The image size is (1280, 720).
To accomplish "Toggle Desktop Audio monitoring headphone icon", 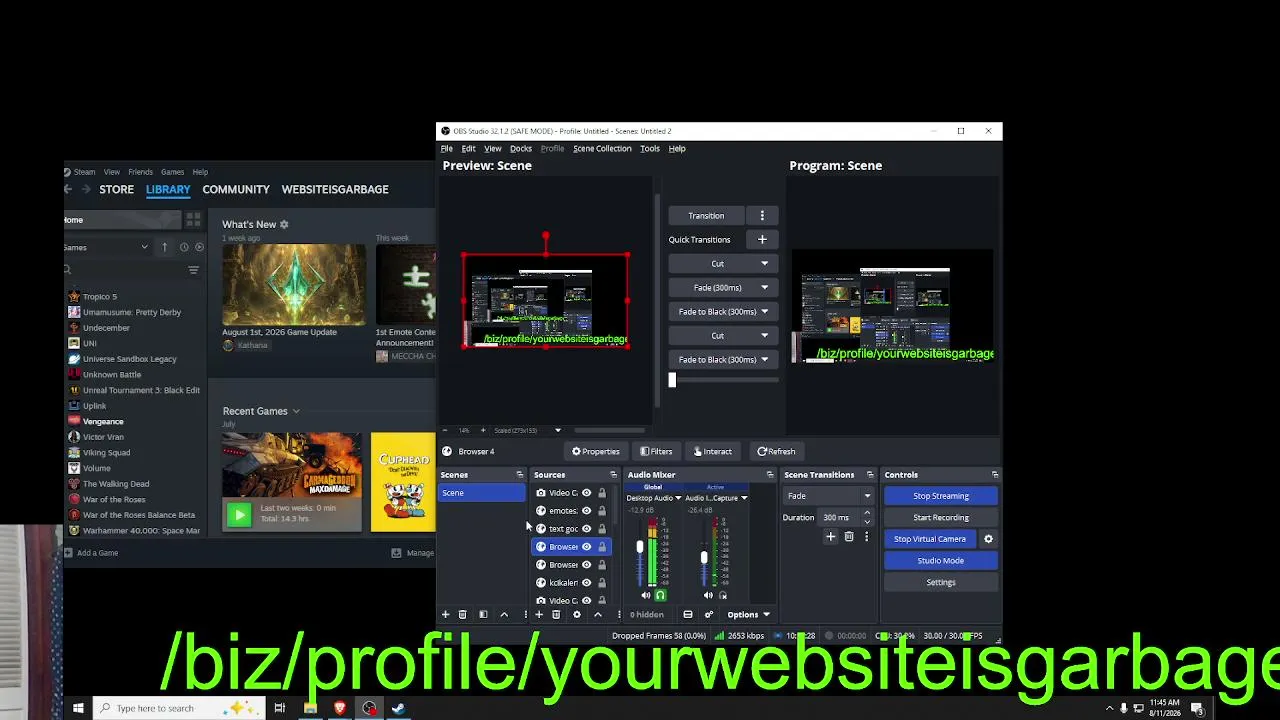I will pyautogui.click(x=660, y=596).
